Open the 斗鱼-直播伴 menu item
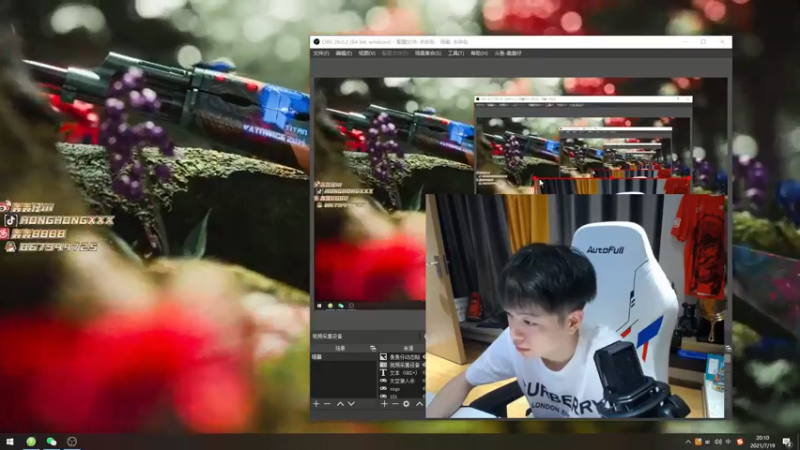The height and width of the screenshot is (450, 800). click(508, 53)
